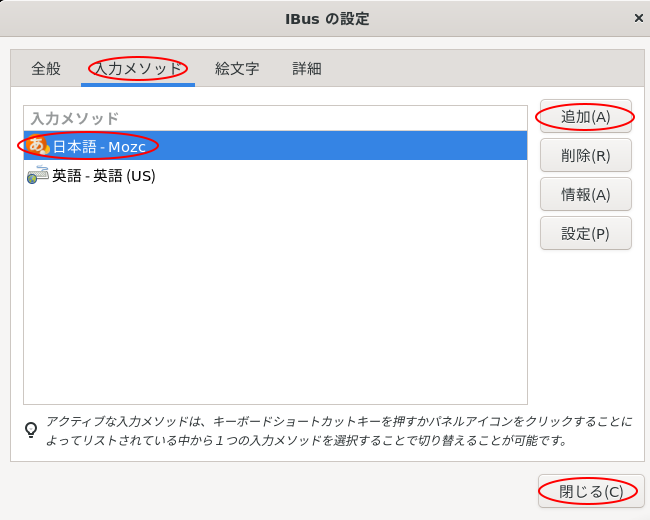The height and width of the screenshot is (520, 650).
Task: Open the 情報(A) button
Action: (x=585, y=194)
